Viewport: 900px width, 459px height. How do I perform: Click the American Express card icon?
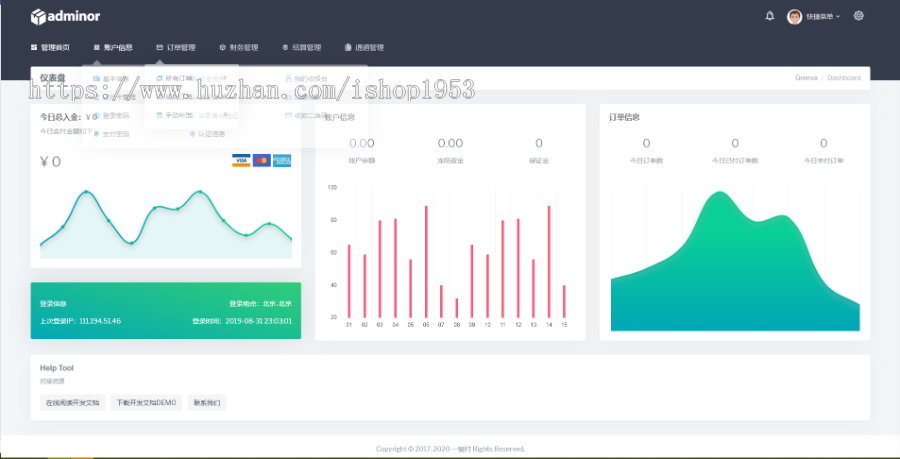(282, 161)
